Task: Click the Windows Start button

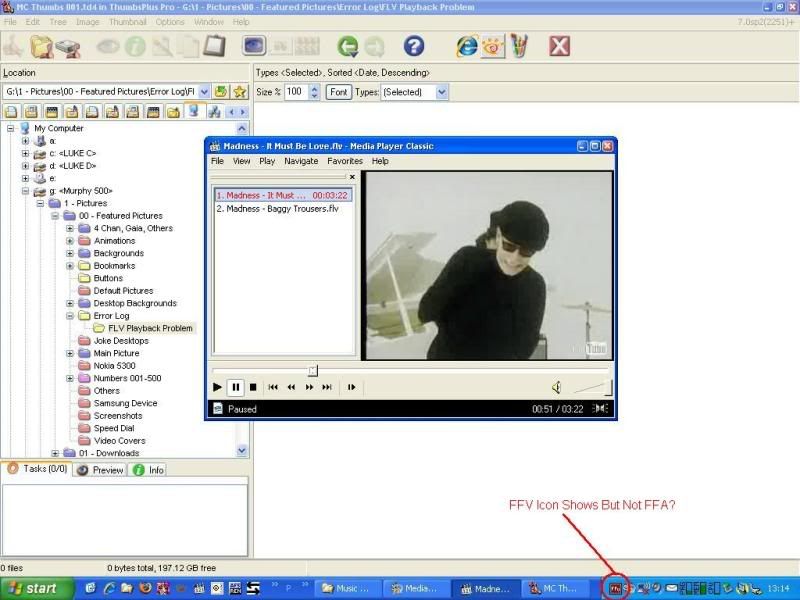Action: pos(36,589)
